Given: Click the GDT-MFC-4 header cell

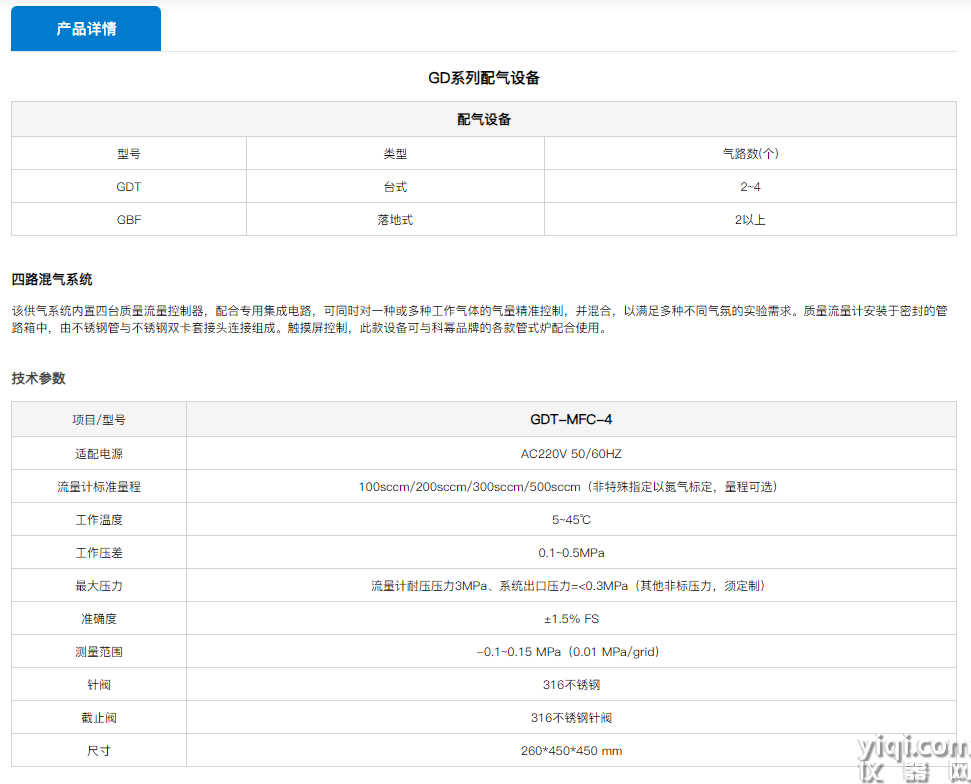Looking at the screenshot, I should pyautogui.click(x=571, y=419).
